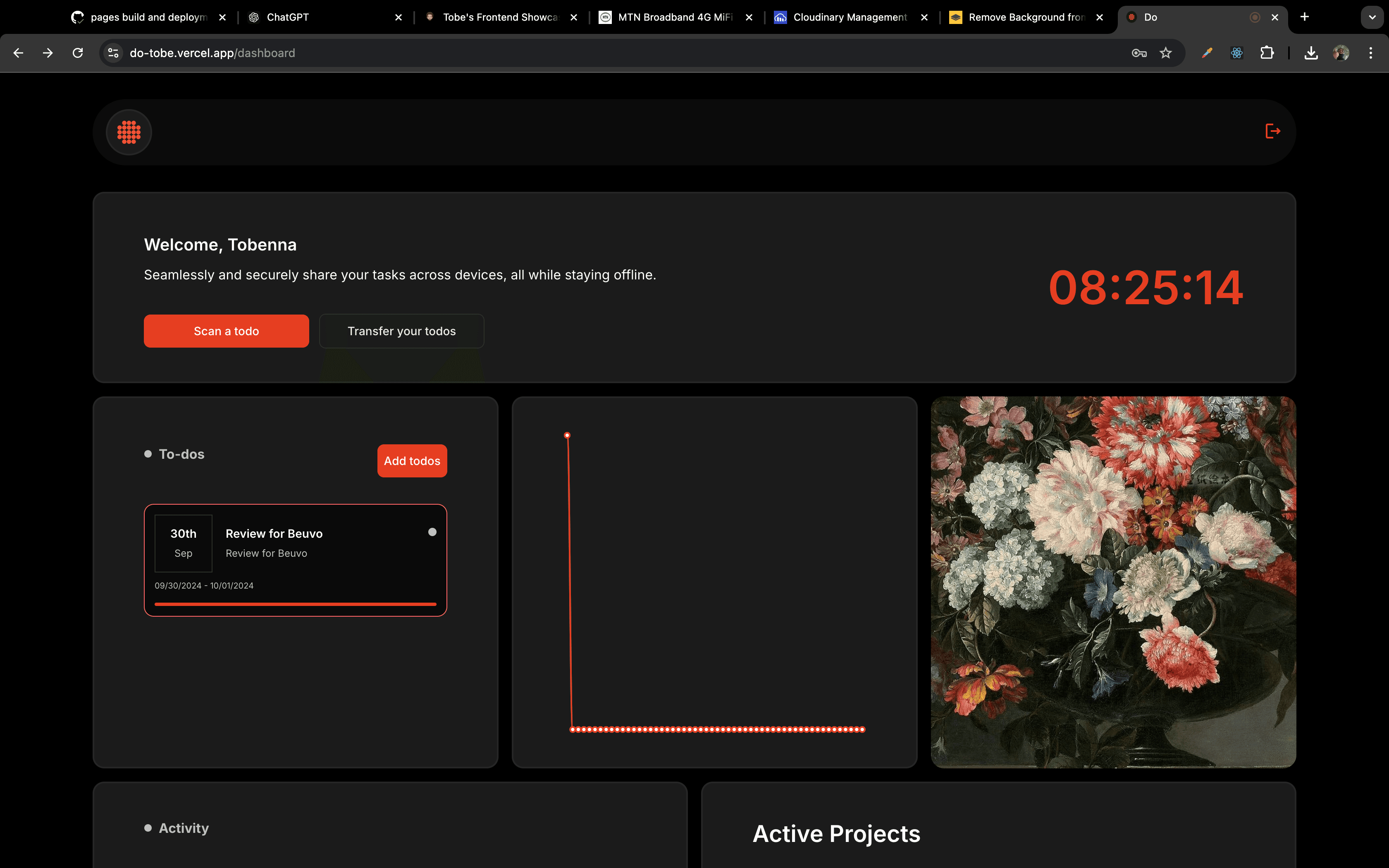
Task: Click the Active Projects heading
Action: click(x=836, y=834)
